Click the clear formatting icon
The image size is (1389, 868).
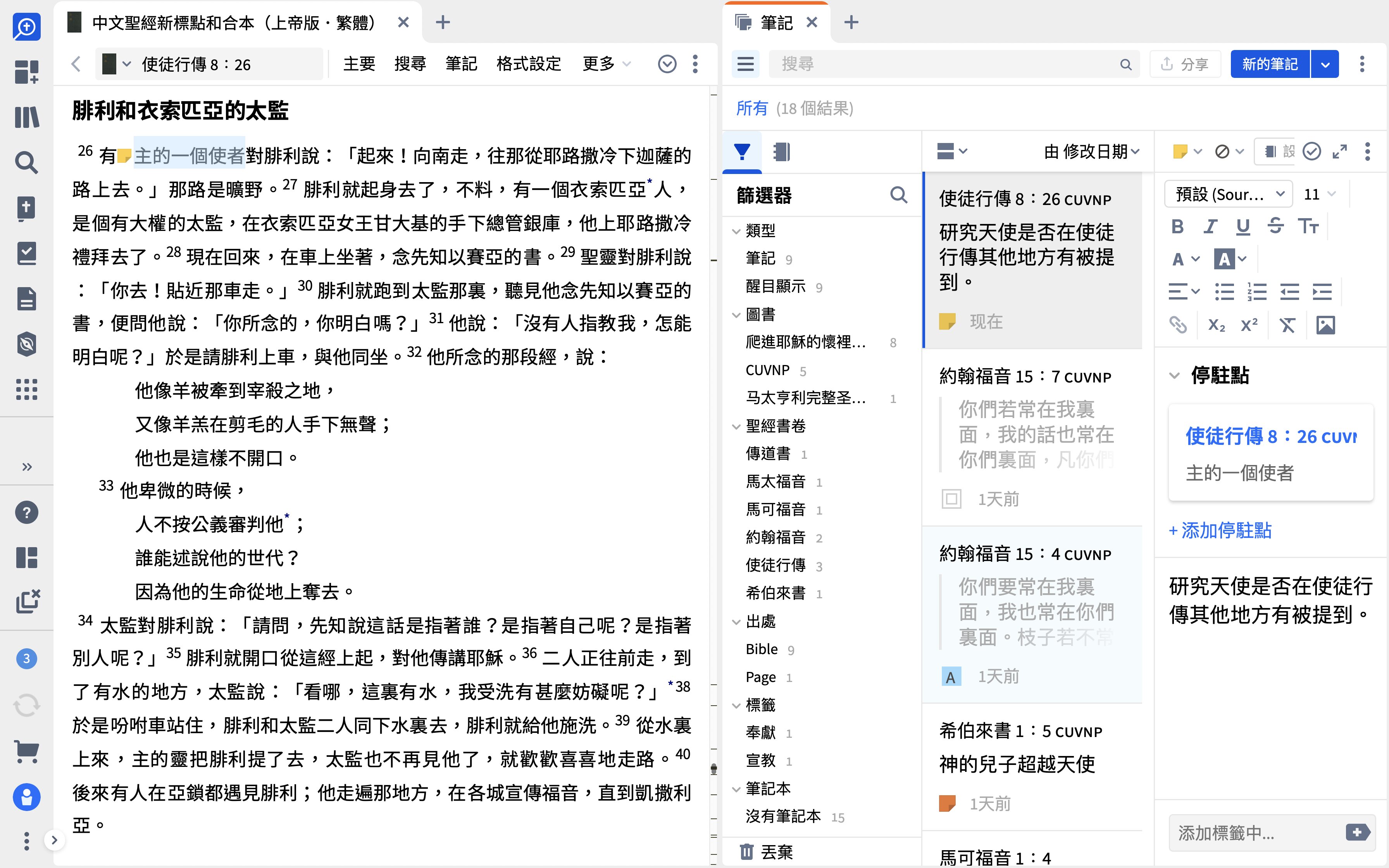(1287, 325)
